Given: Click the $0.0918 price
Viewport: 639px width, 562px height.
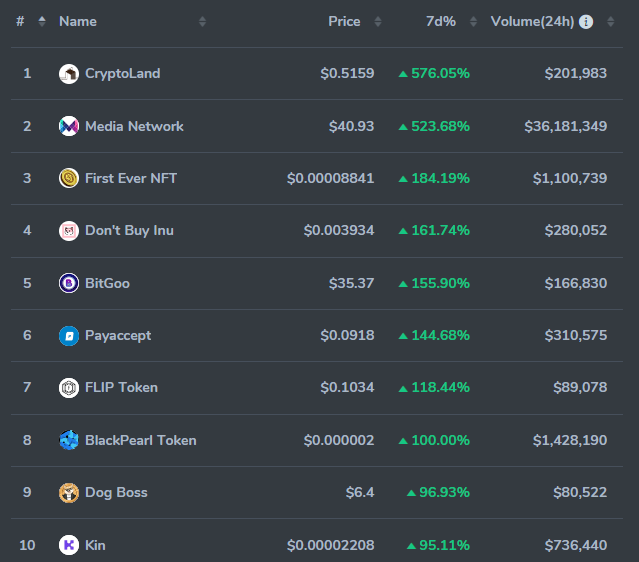Looking at the screenshot, I should click(347, 335).
